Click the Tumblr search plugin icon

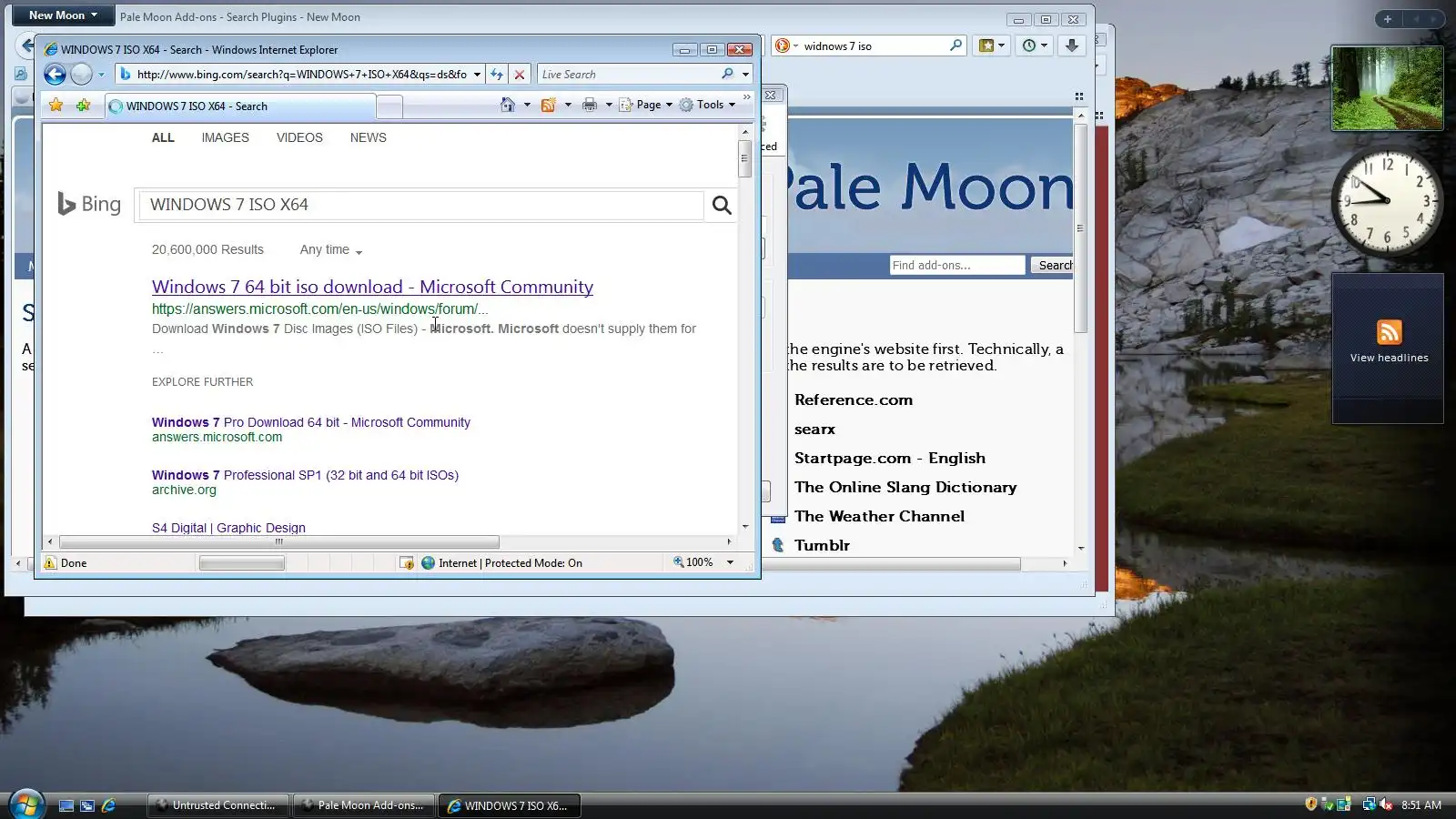coord(778,545)
